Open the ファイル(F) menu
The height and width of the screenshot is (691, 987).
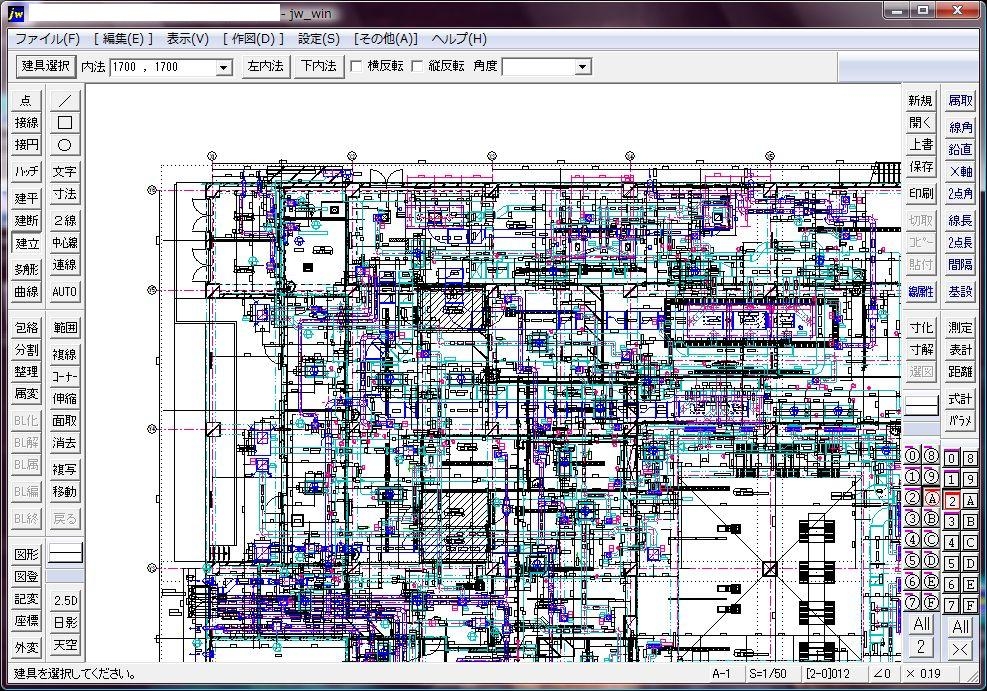coord(47,39)
